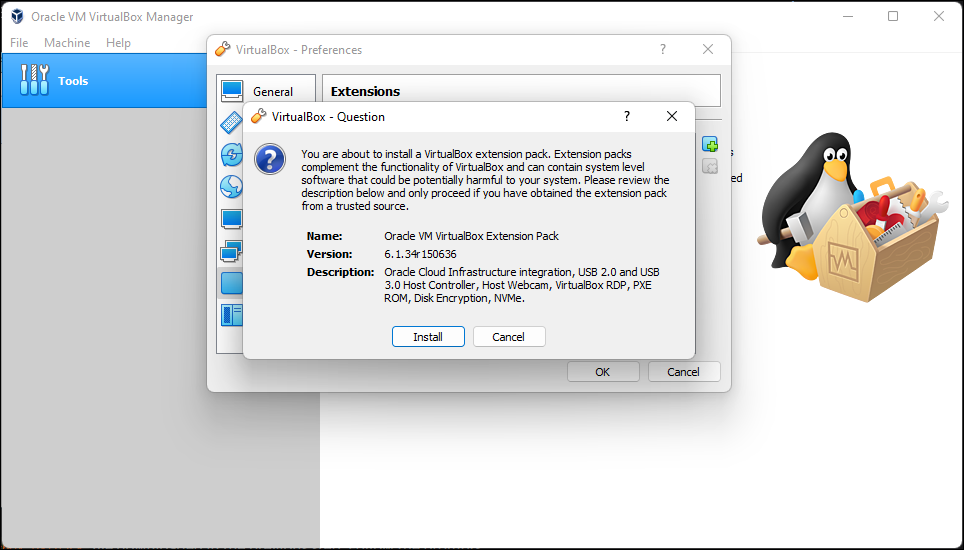The width and height of the screenshot is (964, 550).
Task: Select the Language globe icon
Action: tap(231, 187)
